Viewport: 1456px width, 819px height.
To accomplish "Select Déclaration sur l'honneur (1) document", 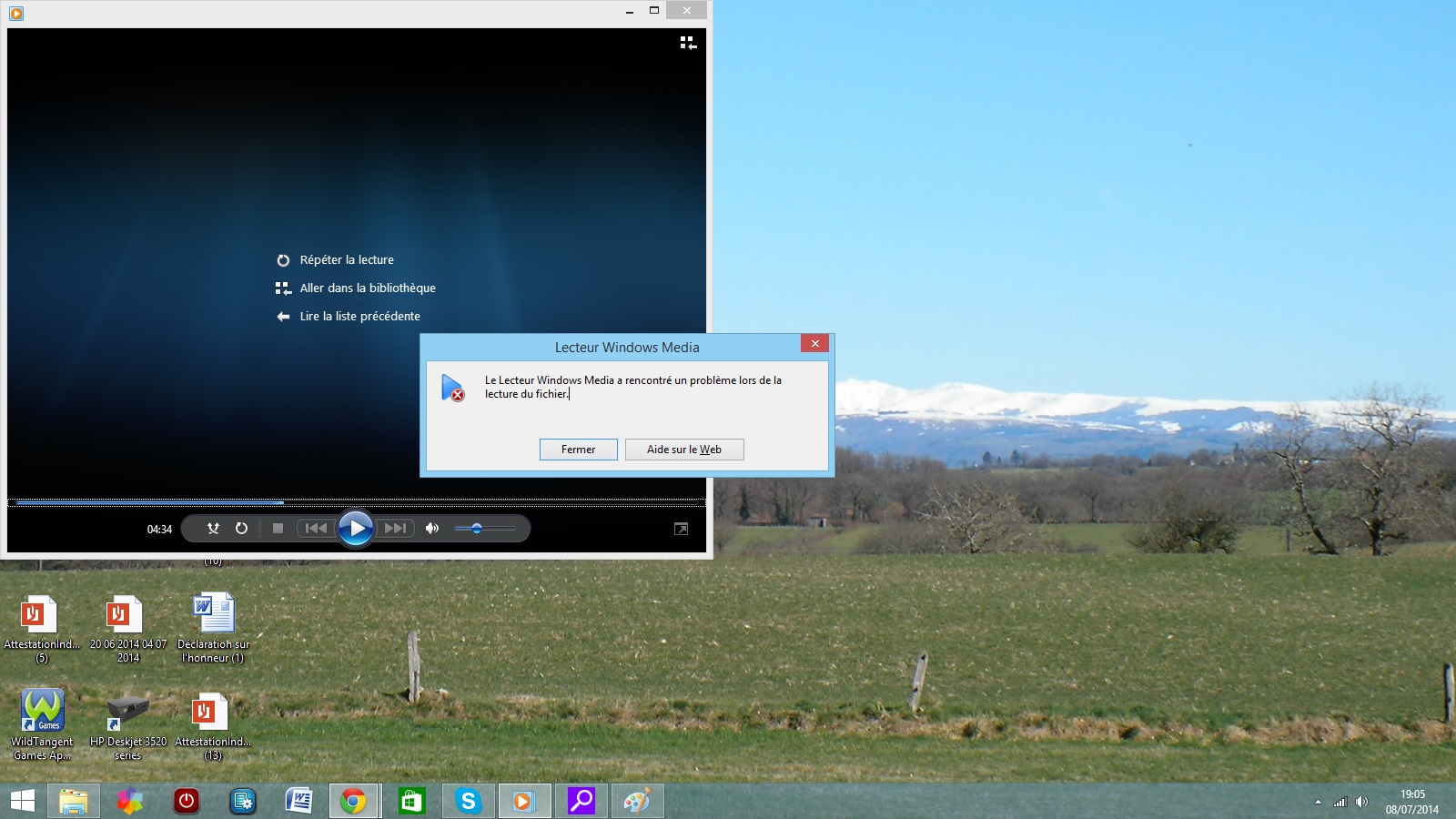I will (x=213, y=629).
